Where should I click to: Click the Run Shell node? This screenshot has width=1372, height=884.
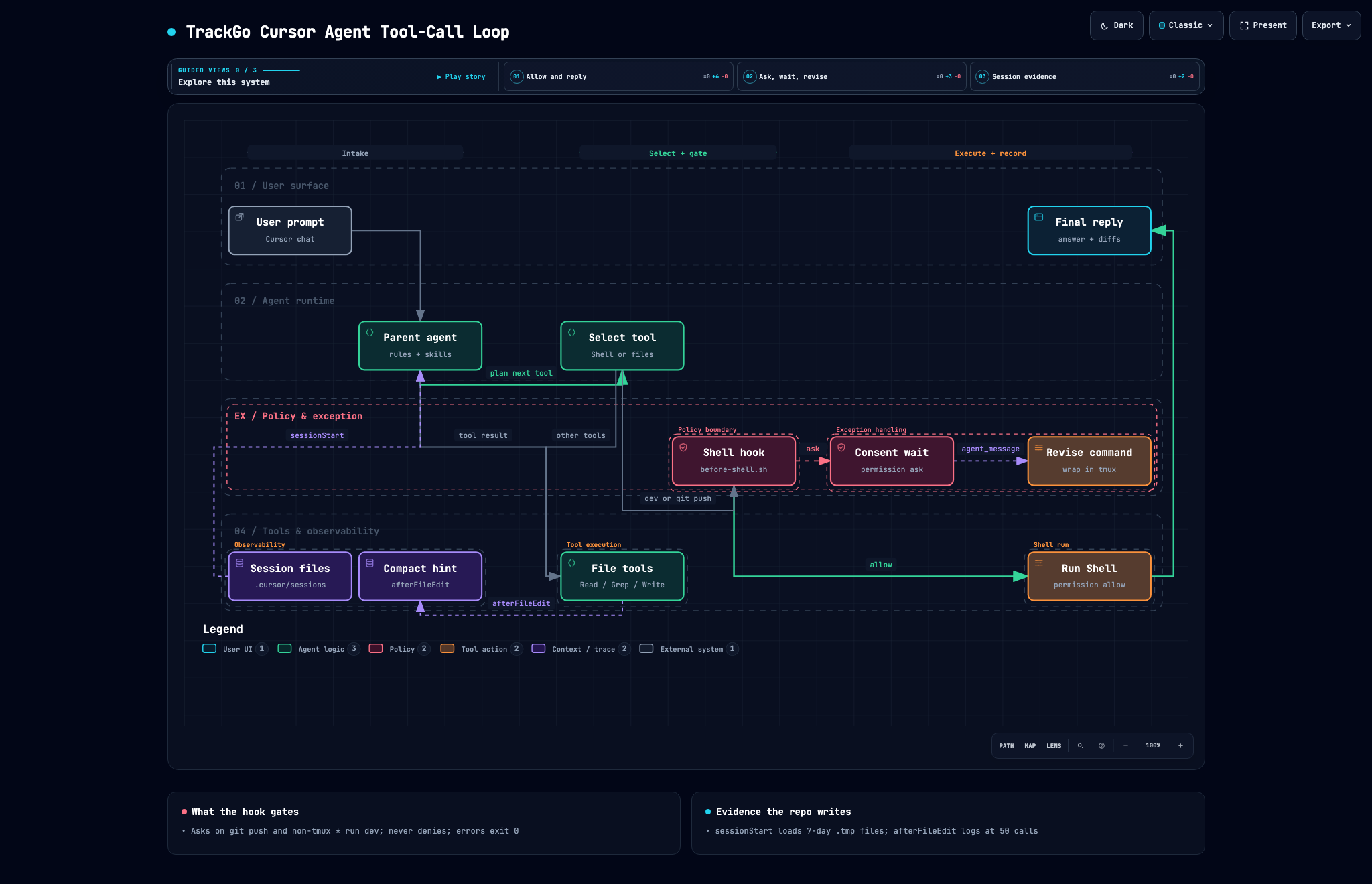(1089, 576)
